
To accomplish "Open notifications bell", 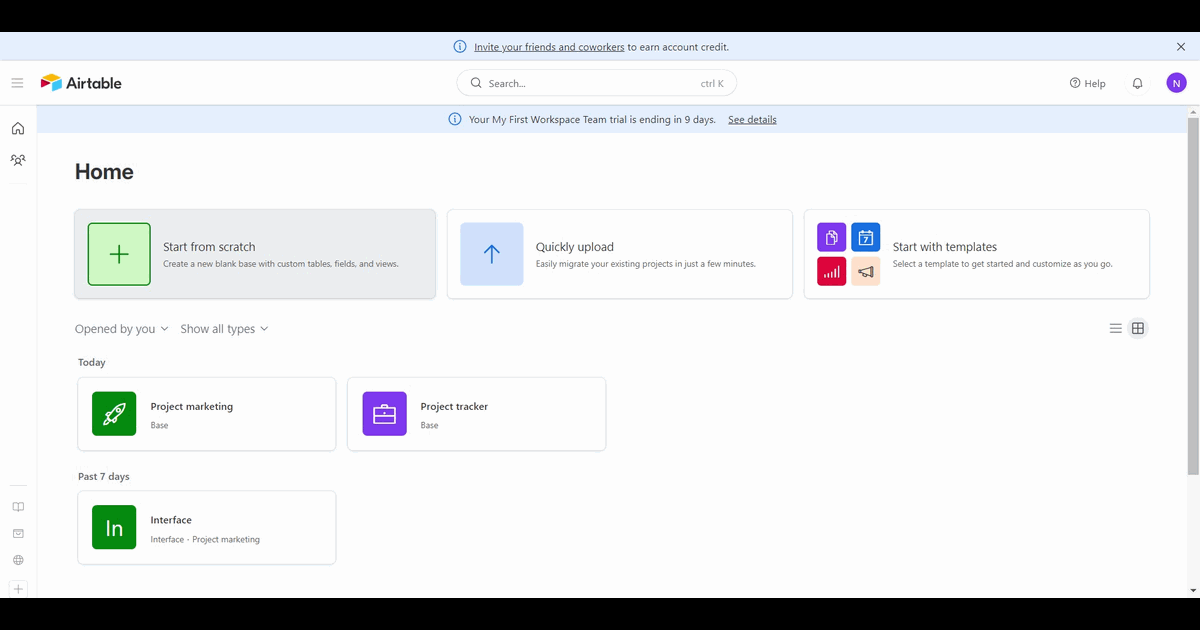I will click(x=1137, y=83).
